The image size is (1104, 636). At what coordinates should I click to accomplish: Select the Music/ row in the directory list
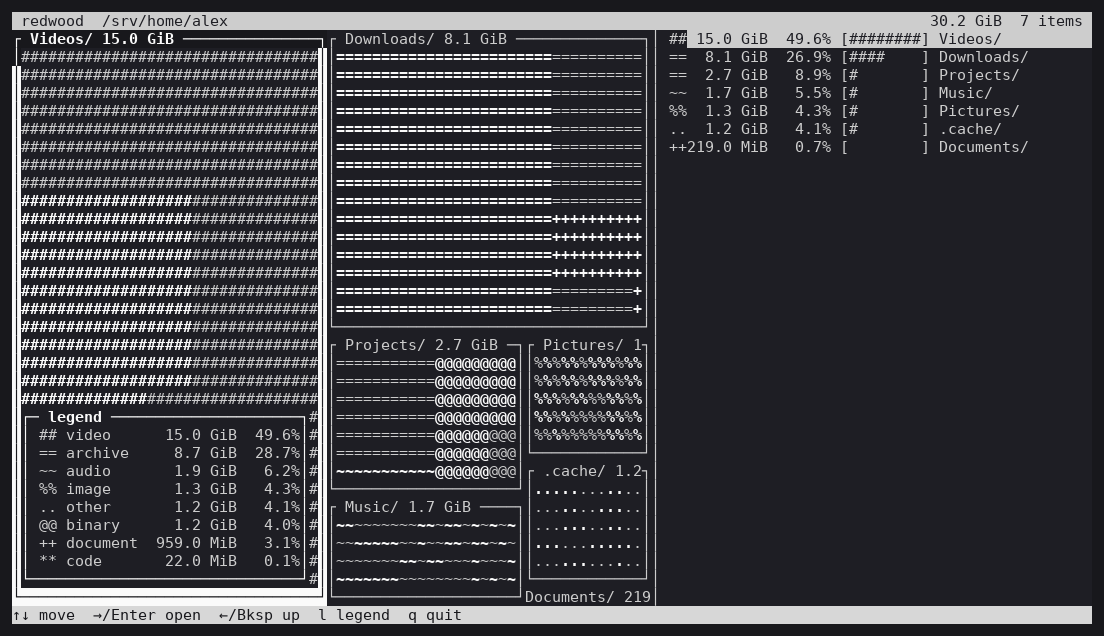[880, 93]
